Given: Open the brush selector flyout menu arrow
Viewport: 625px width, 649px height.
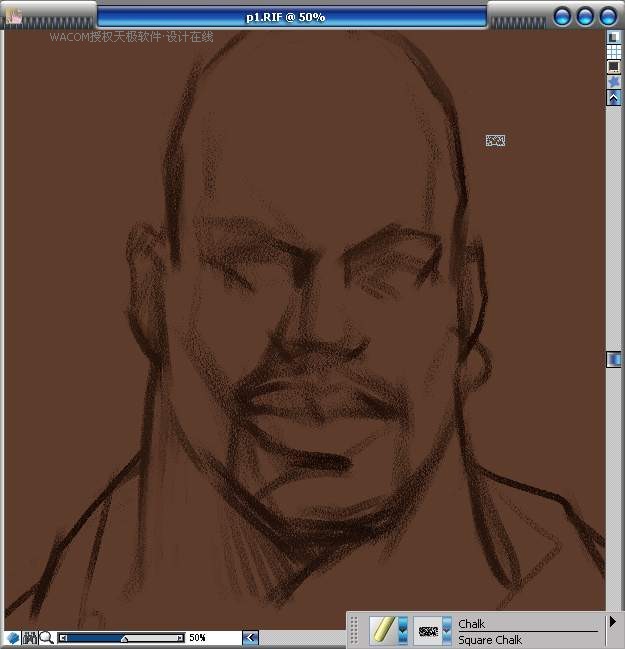Looking at the screenshot, I should tap(612, 622).
